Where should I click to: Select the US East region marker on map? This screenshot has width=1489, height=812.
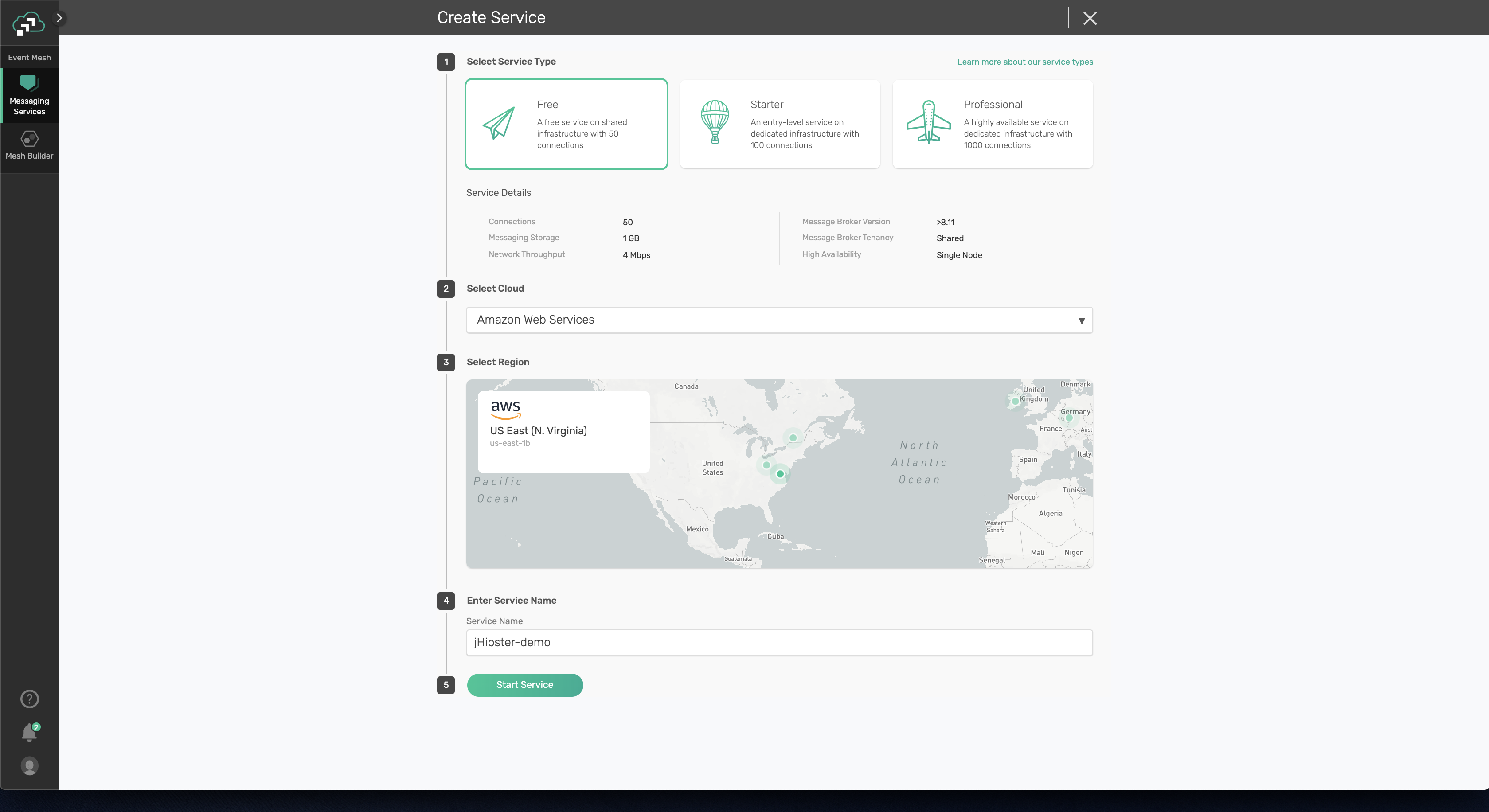[x=780, y=475]
